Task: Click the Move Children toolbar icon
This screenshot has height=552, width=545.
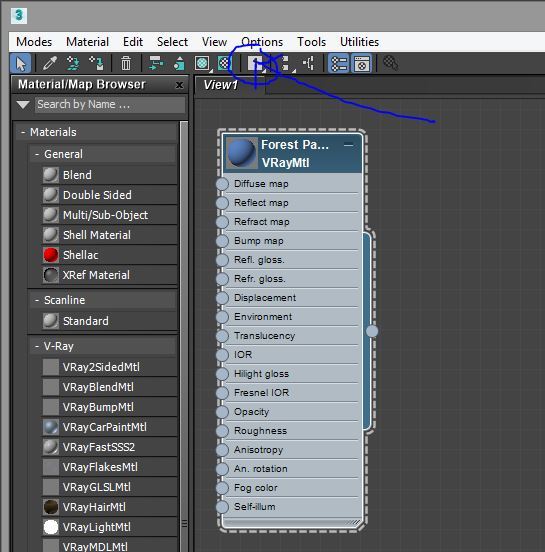Action: coord(156,64)
